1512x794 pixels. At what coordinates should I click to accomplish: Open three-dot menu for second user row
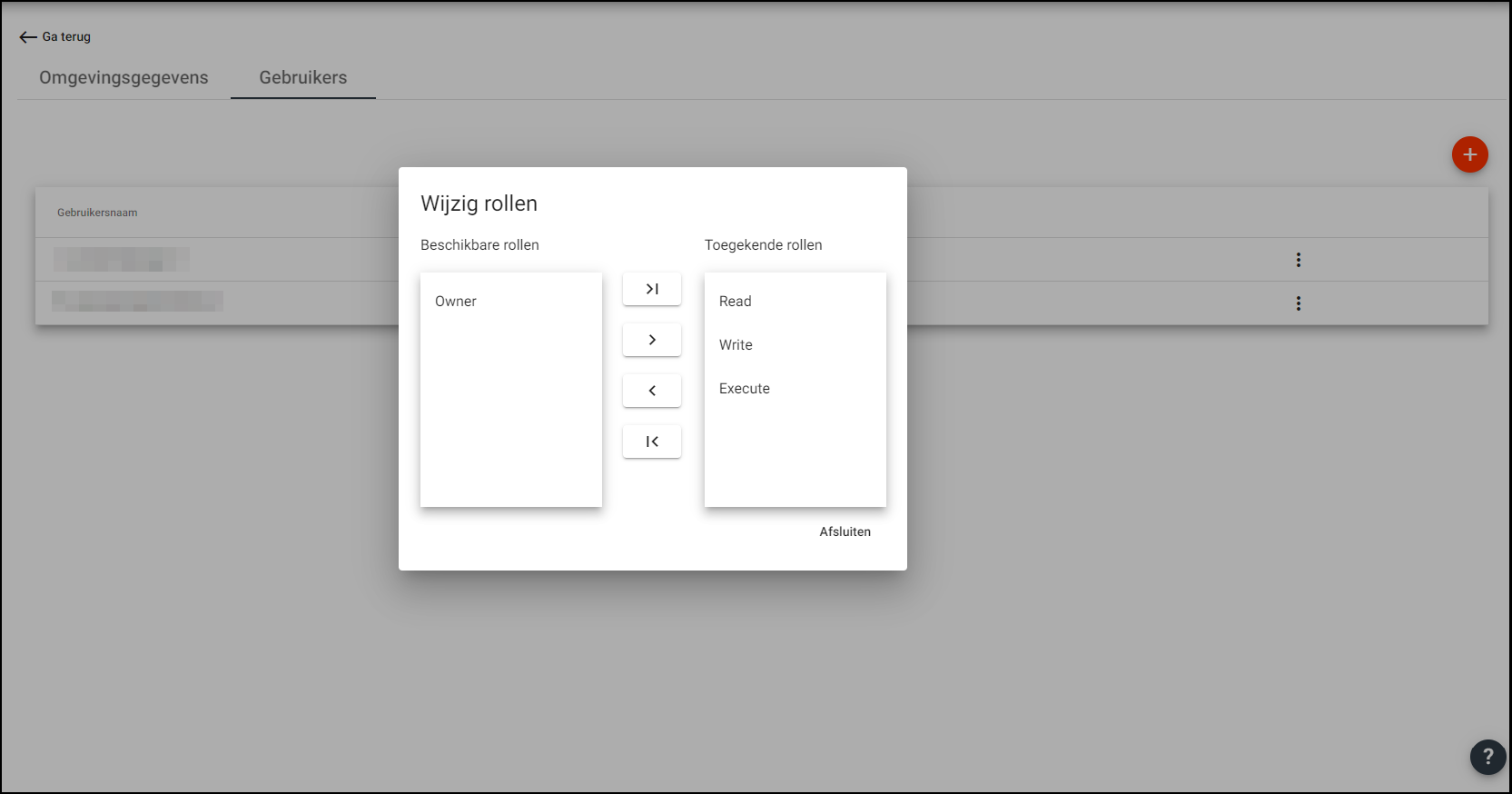point(1298,303)
